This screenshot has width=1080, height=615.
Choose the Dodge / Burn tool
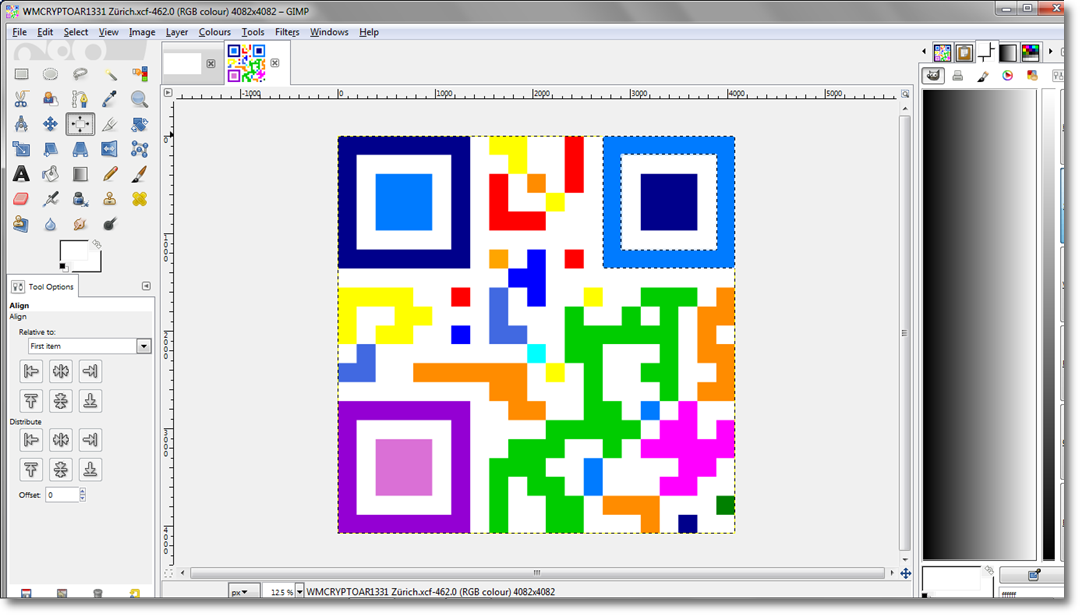[x=110, y=224]
